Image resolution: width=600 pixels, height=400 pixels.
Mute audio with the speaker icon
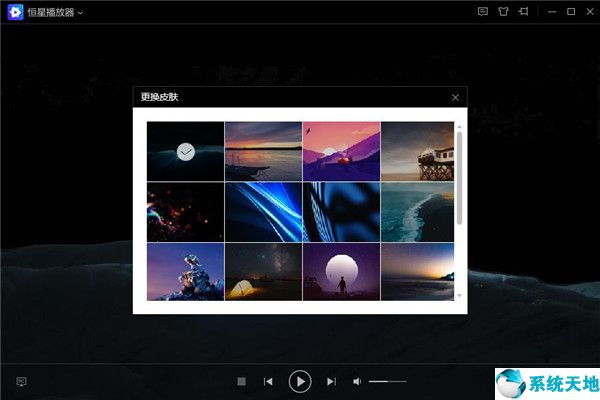pos(357,382)
